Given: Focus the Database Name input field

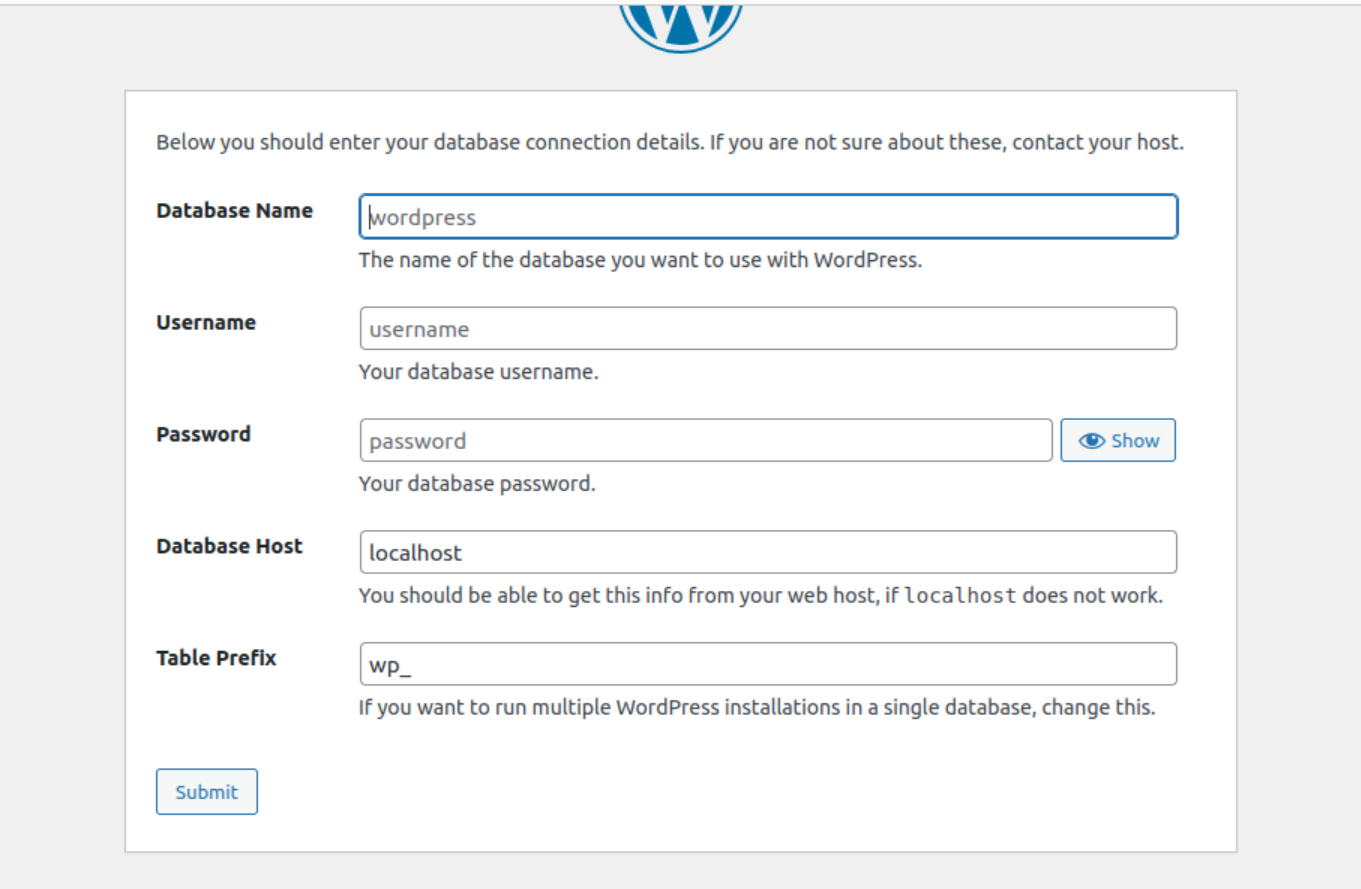Looking at the screenshot, I should [768, 217].
